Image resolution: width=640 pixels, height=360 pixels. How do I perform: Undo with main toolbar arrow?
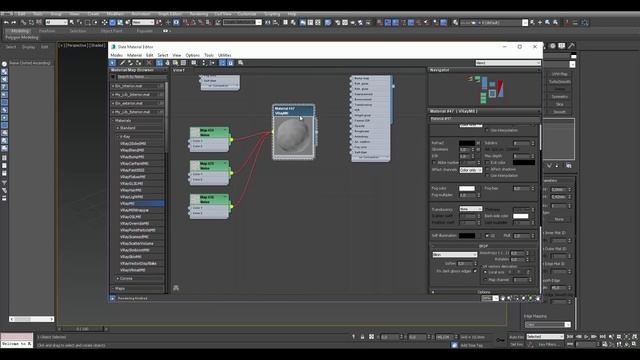(6, 22)
